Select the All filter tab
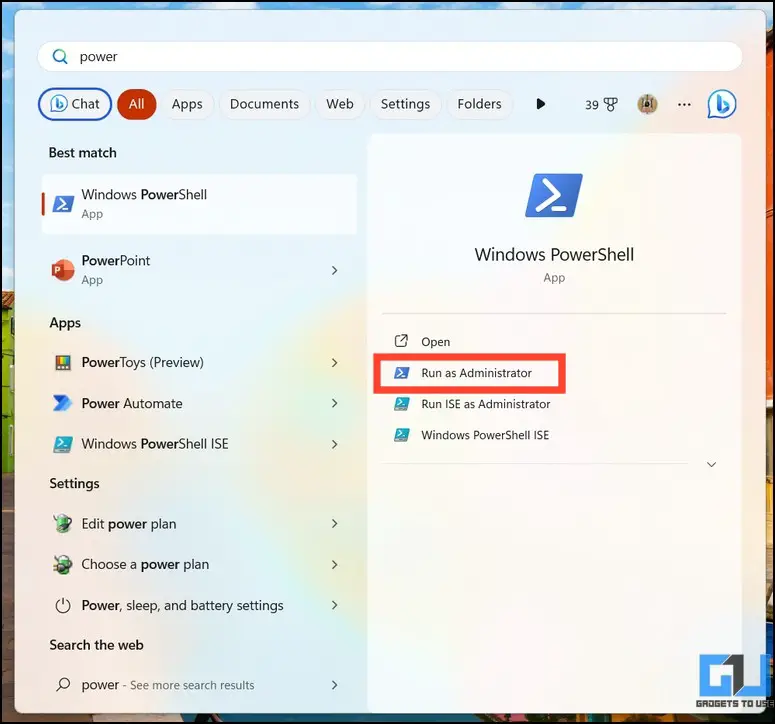Image resolution: width=775 pixels, height=724 pixels. point(136,104)
